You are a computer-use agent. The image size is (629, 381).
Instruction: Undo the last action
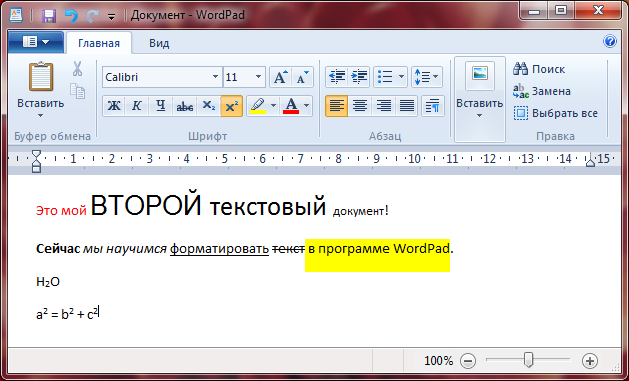(71, 16)
